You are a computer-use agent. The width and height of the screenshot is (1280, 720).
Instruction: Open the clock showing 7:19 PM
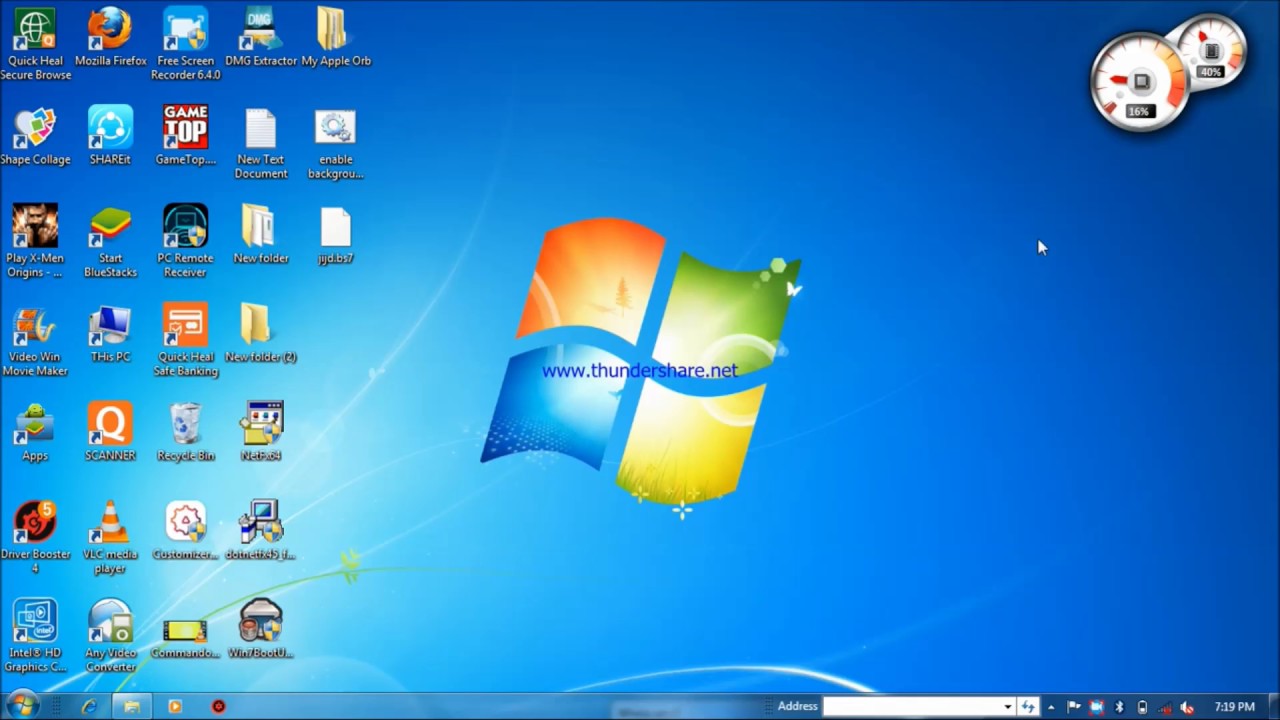1234,707
